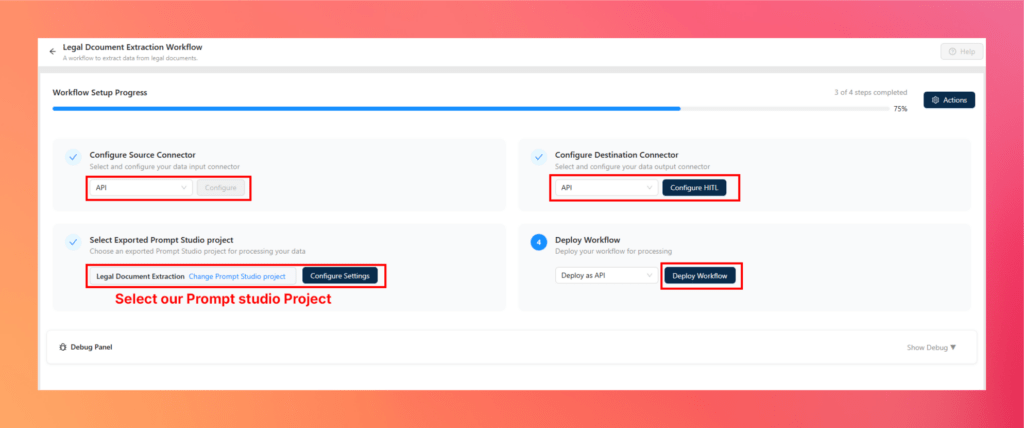Click Change Prompt Studio project link
Screen dimensions: 1024x428
point(237,276)
